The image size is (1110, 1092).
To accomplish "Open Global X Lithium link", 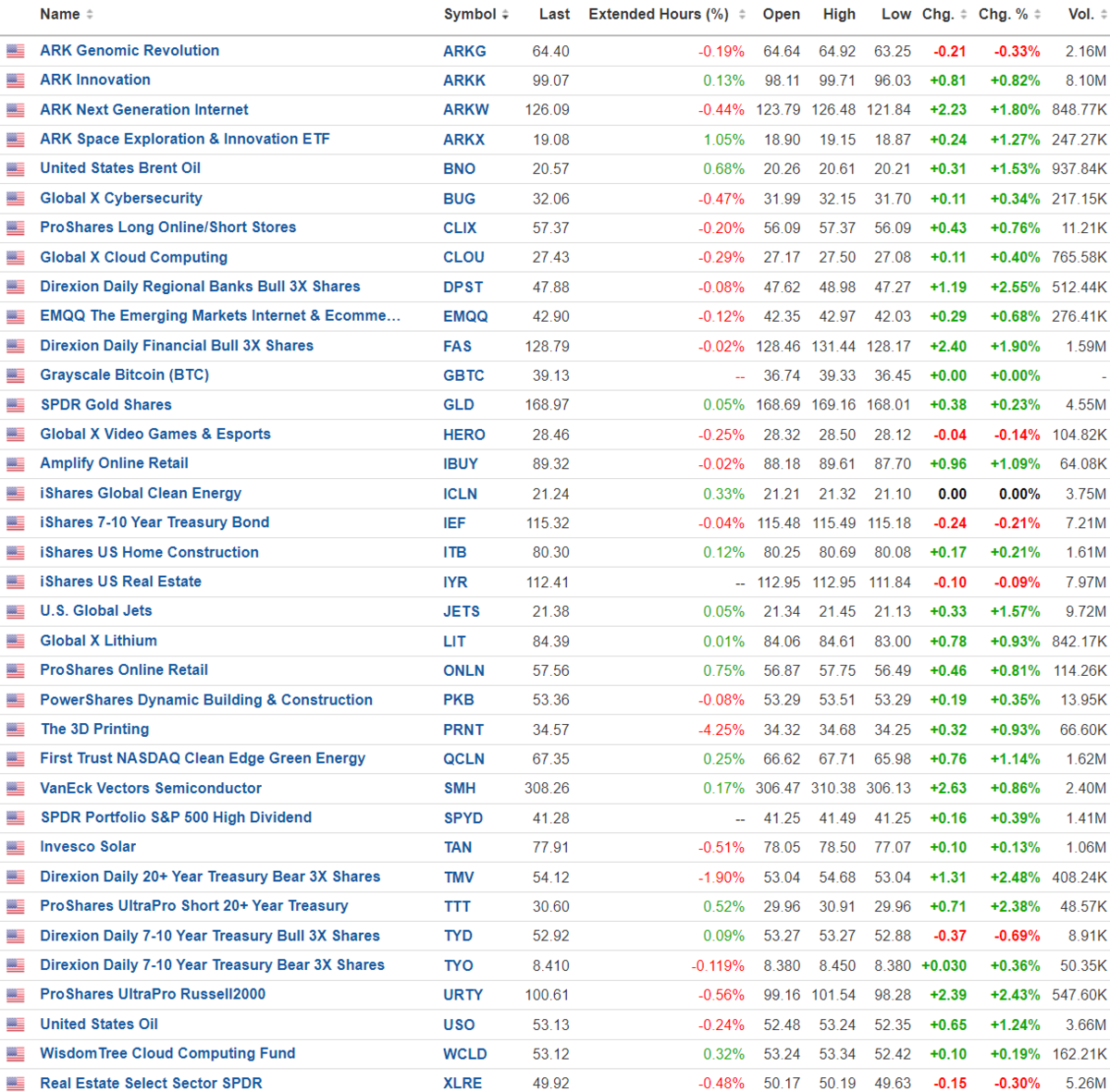I will 98,641.
